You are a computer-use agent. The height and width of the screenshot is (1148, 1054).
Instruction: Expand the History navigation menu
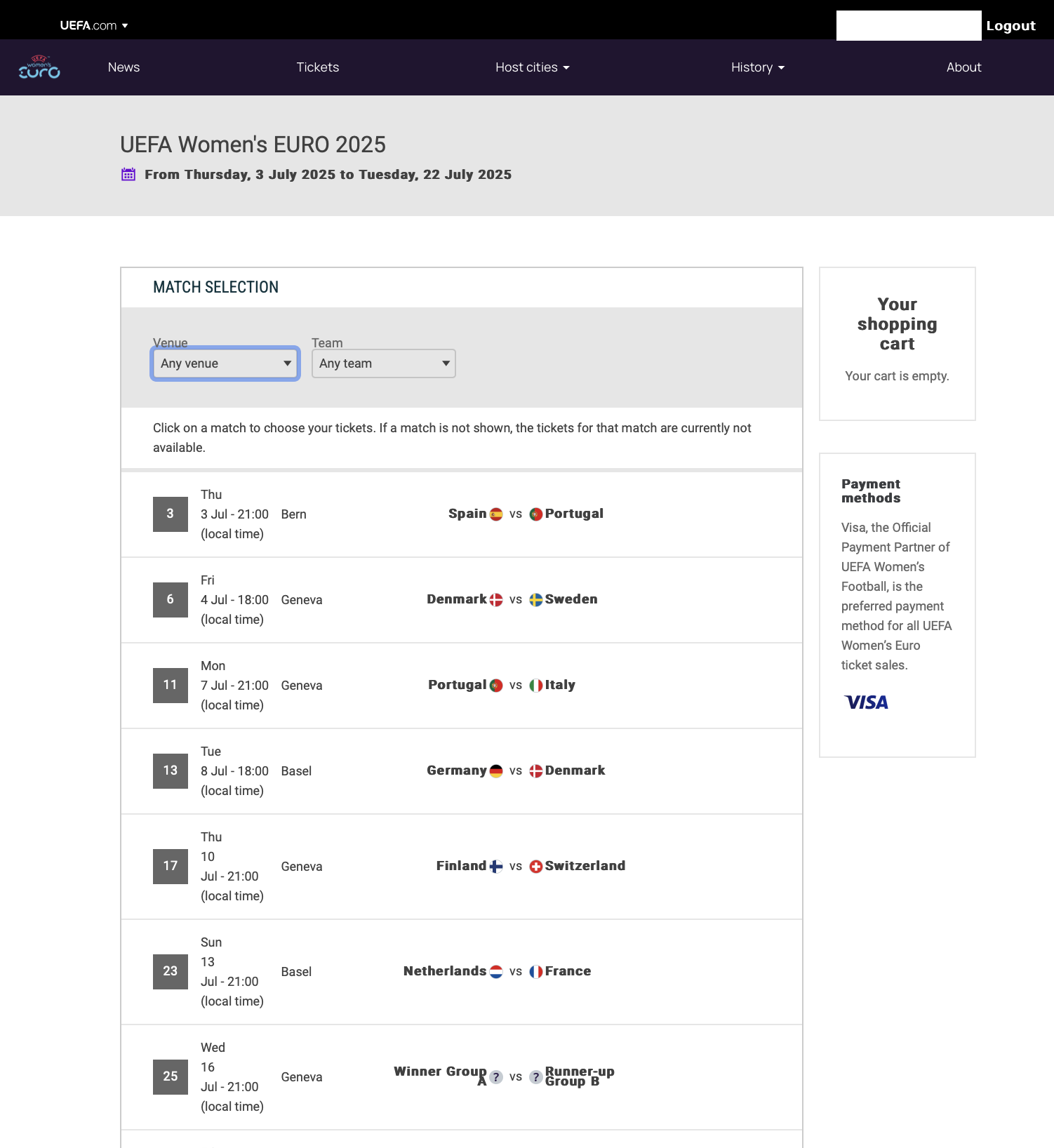[757, 67]
